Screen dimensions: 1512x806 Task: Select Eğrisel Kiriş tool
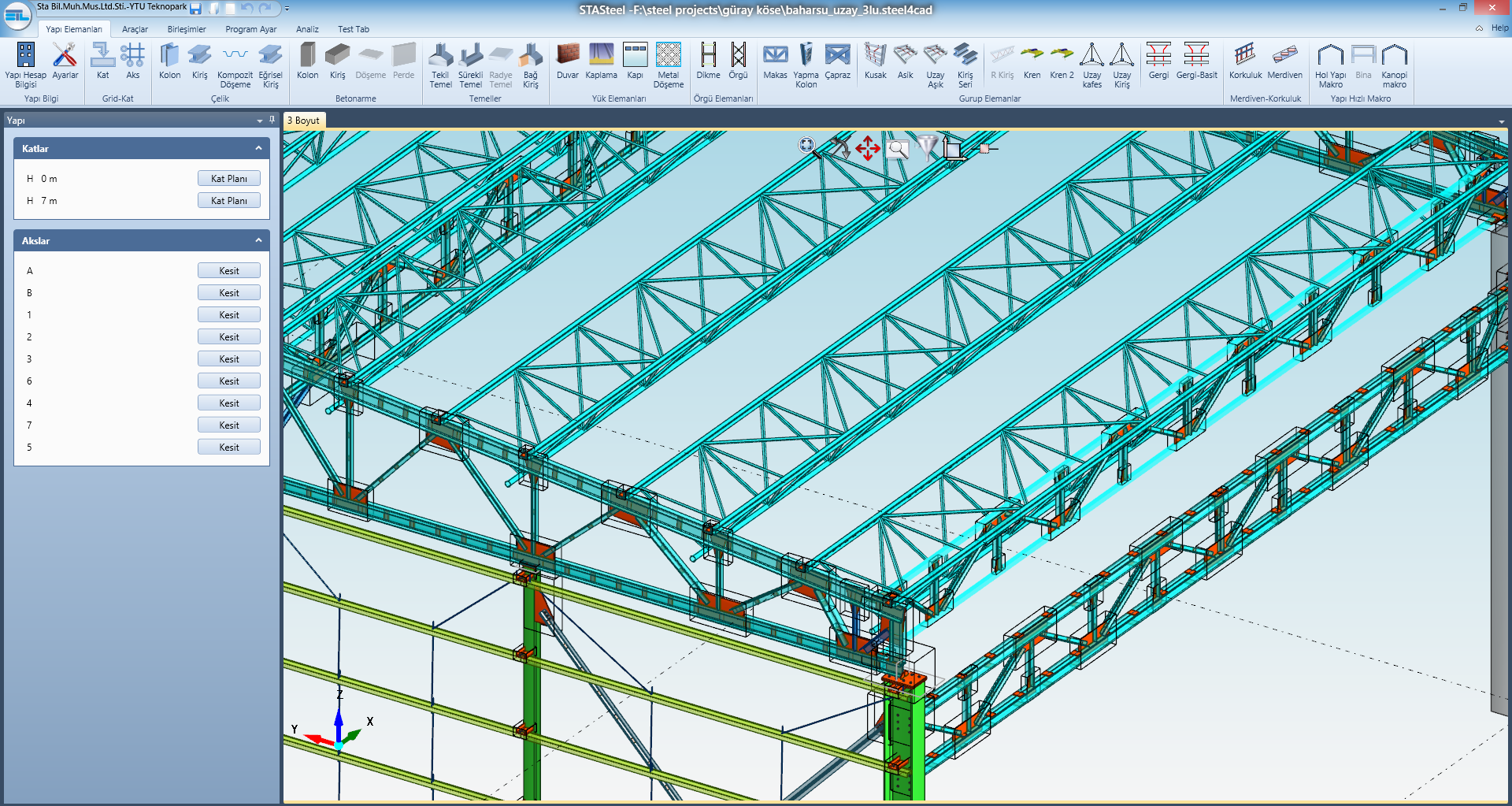click(270, 65)
